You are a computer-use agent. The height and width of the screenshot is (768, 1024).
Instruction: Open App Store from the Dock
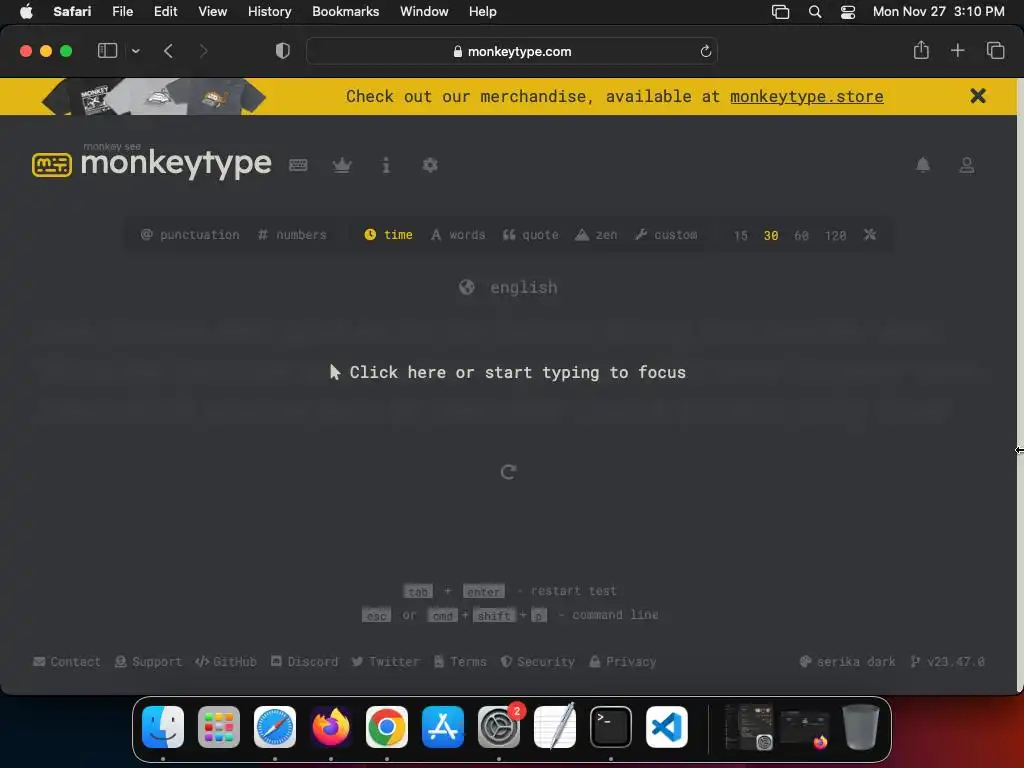[x=443, y=727]
